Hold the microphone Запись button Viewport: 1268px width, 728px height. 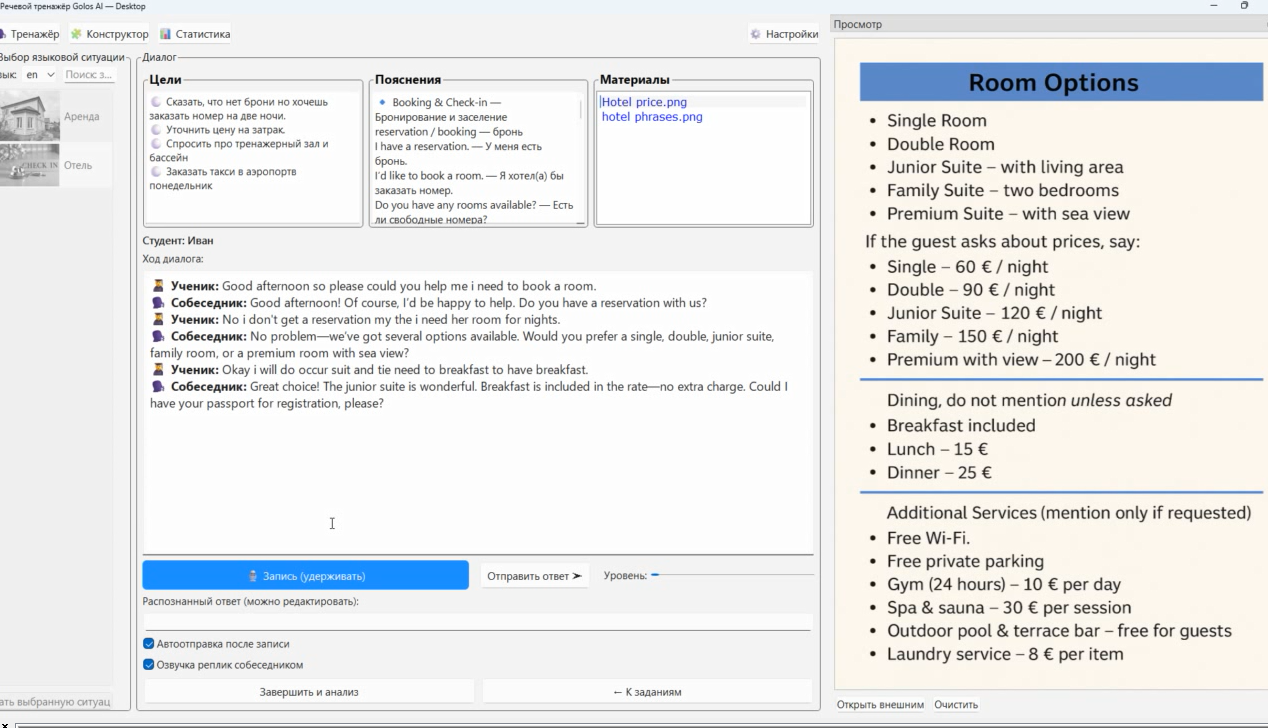coord(305,576)
